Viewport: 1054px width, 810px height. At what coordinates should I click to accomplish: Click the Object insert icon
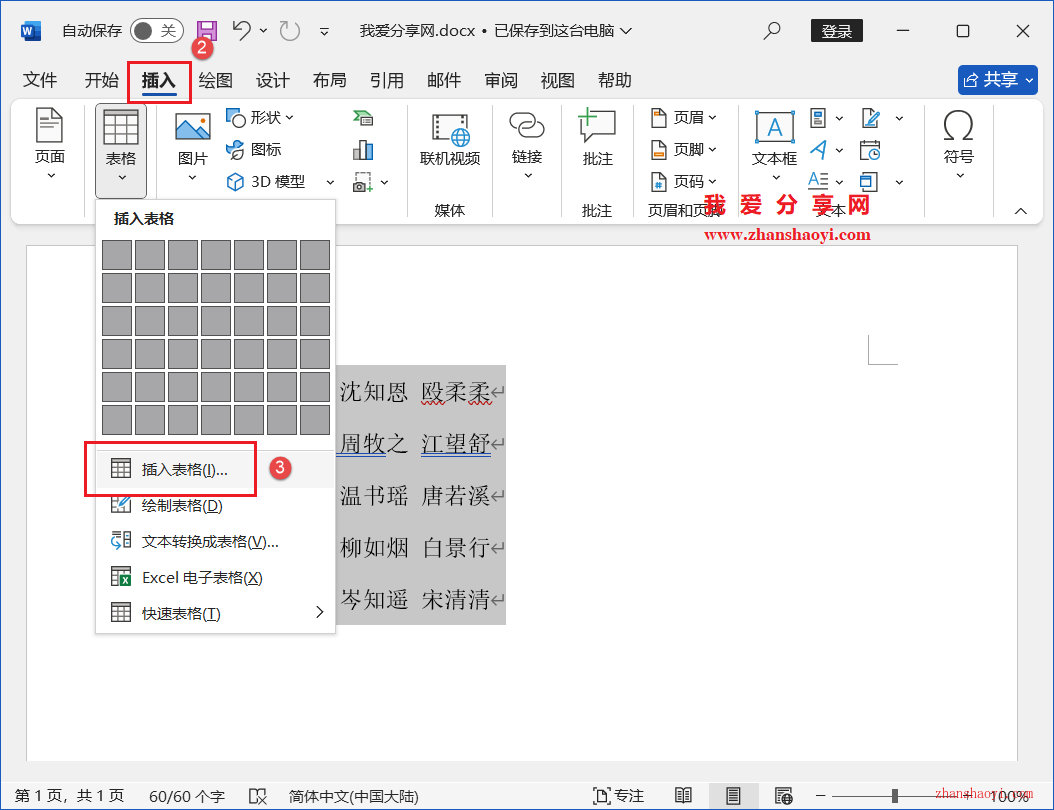pos(869,181)
